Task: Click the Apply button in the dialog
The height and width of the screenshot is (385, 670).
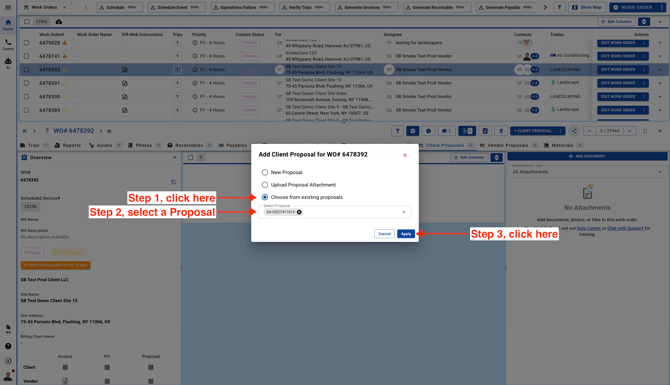Action: click(x=406, y=234)
